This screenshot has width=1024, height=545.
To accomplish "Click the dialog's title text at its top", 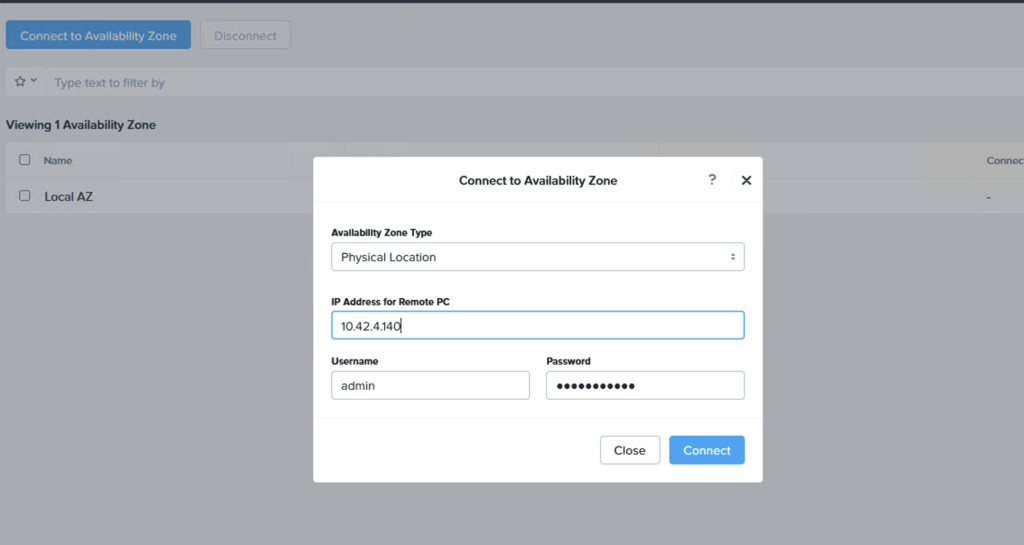I will [x=537, y=181].
